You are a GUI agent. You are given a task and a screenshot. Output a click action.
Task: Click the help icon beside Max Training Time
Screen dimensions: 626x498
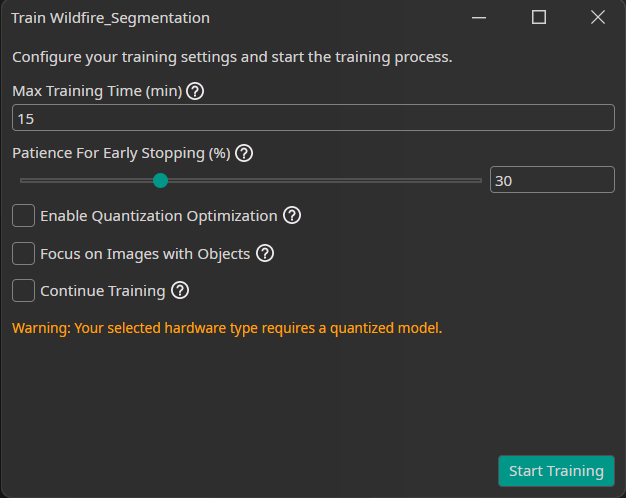coord(196,91)
